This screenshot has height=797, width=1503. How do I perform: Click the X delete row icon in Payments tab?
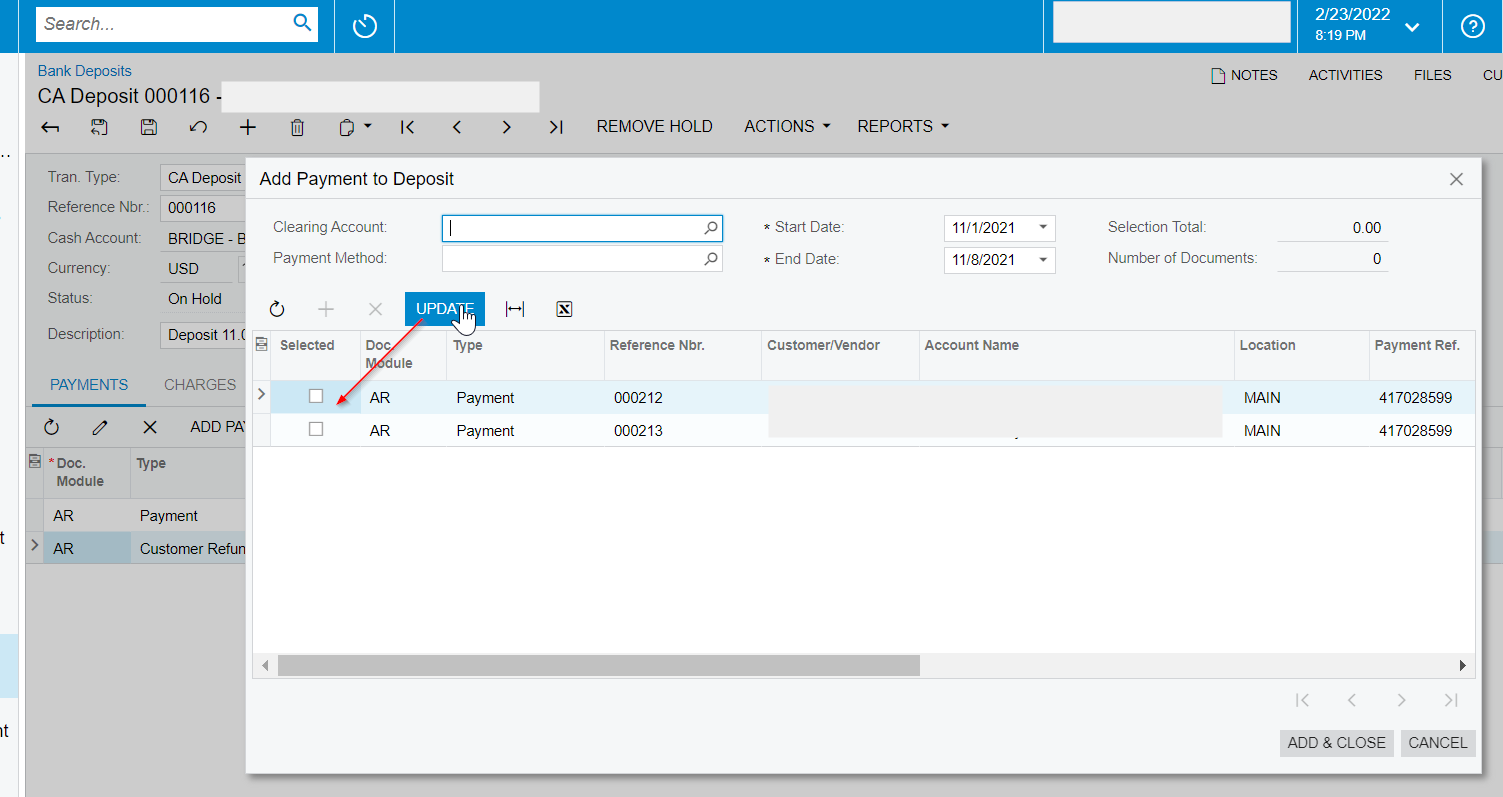150,427
